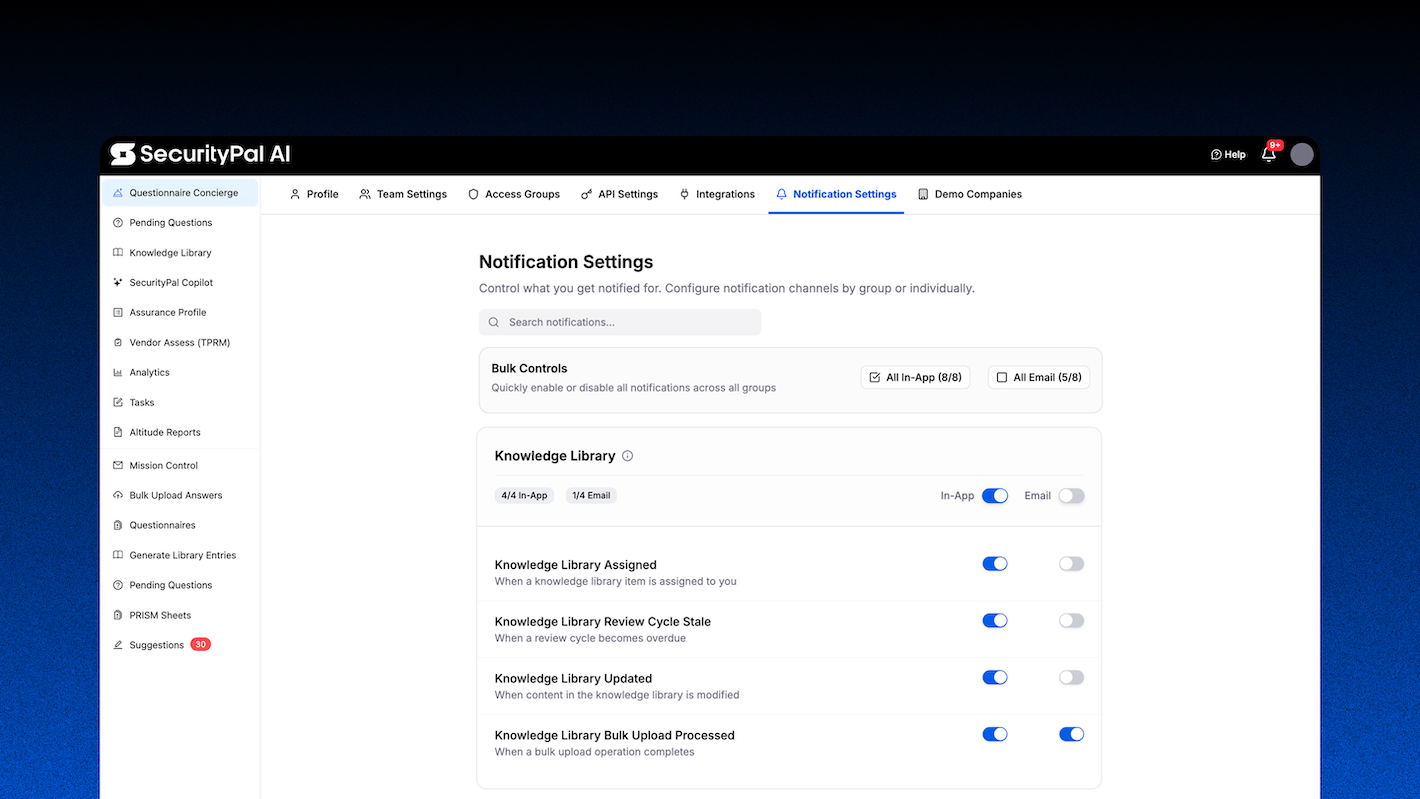Click the Bulk Upload Answers icon
The height and width of the screenshot is (799, 1420).
click(x=118, y=496)
